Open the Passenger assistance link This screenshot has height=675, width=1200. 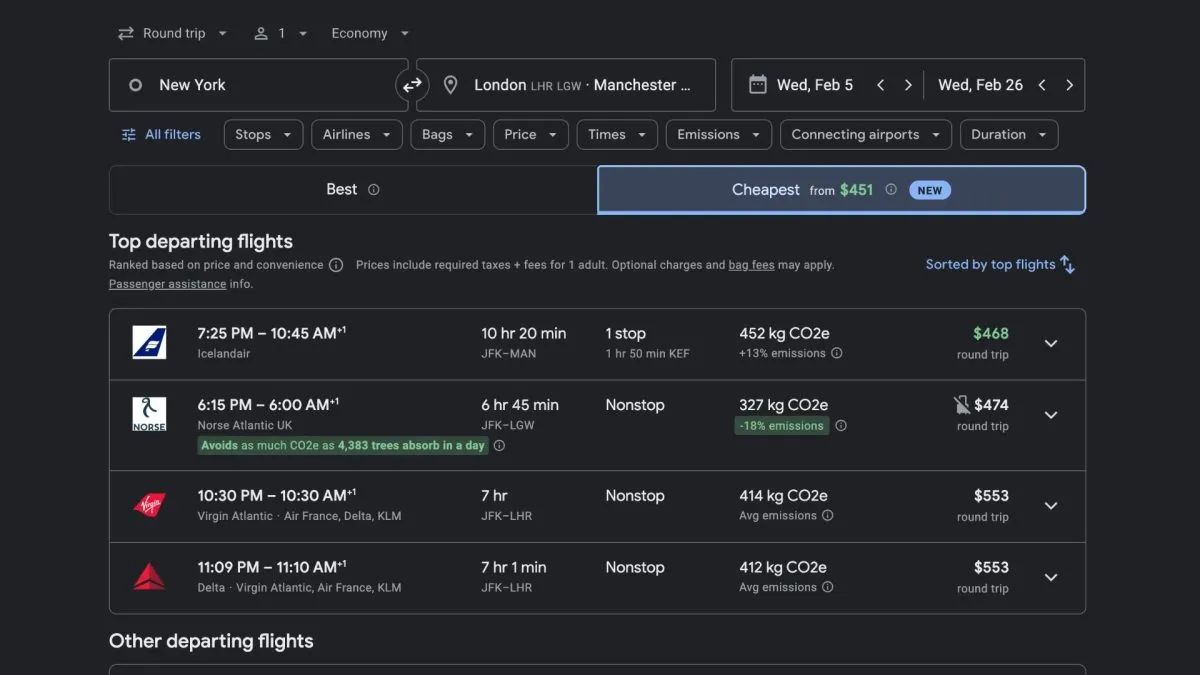click(x=167, y=284)
